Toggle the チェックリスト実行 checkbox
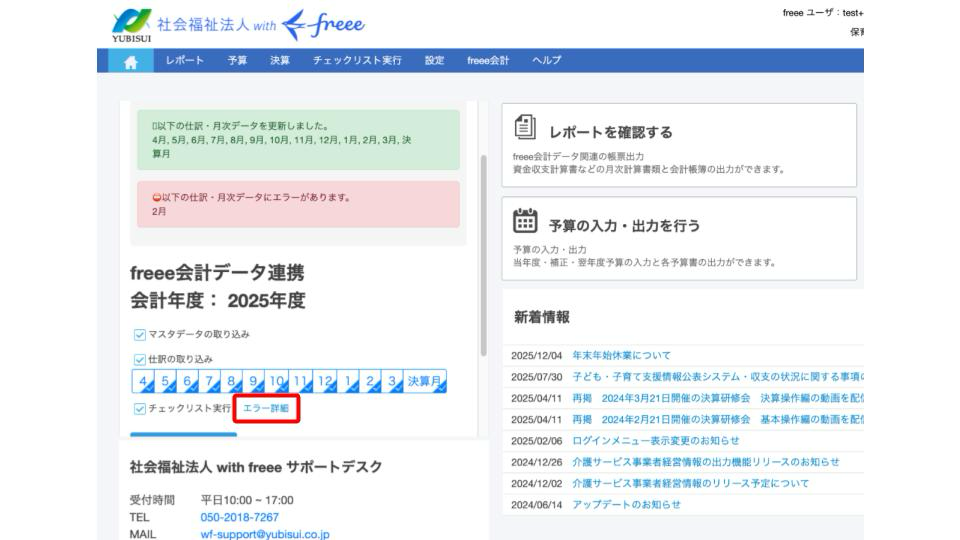The image size is (960, 540). 140,408
